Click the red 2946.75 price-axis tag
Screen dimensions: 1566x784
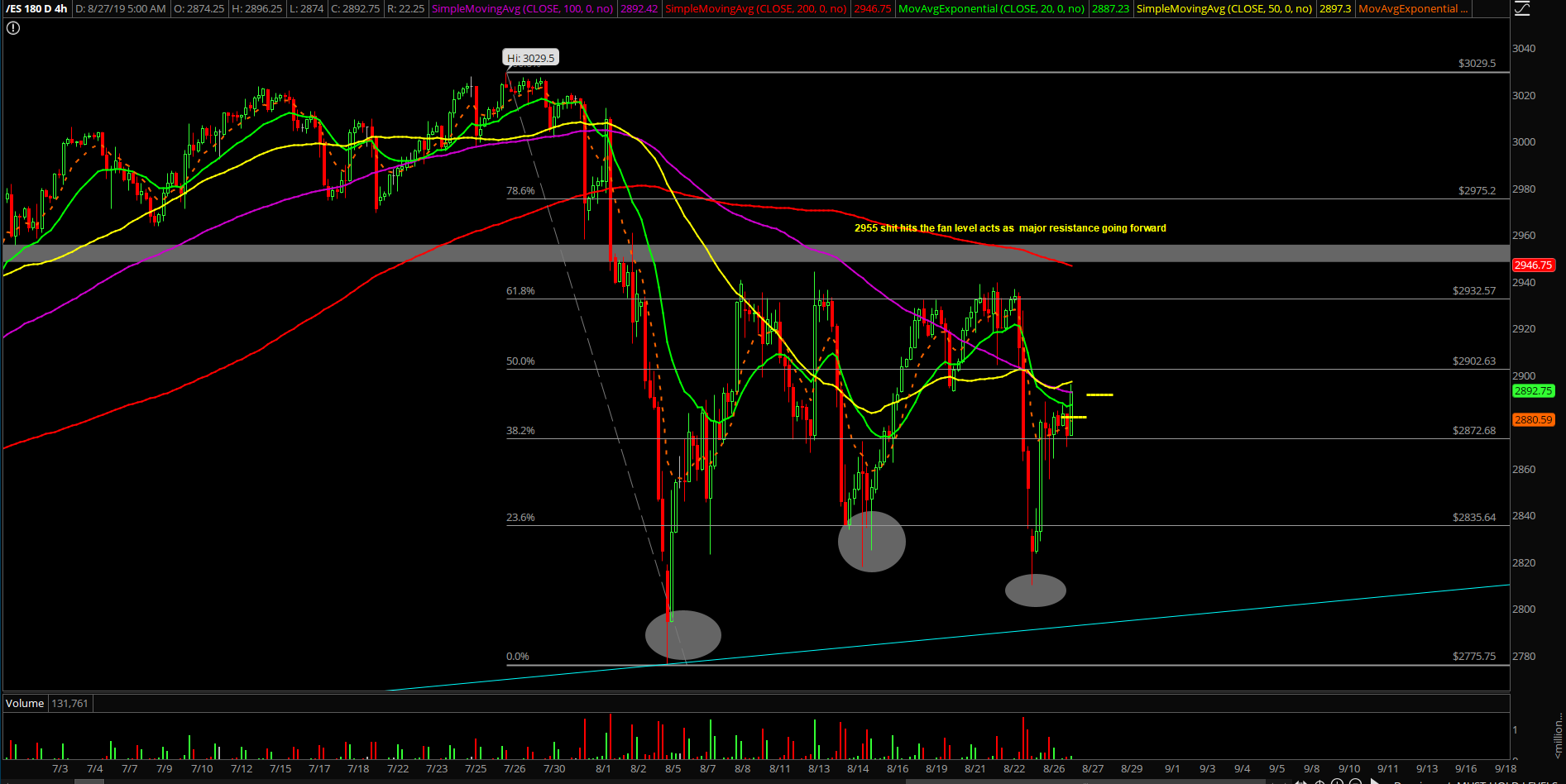point(1533,265)
